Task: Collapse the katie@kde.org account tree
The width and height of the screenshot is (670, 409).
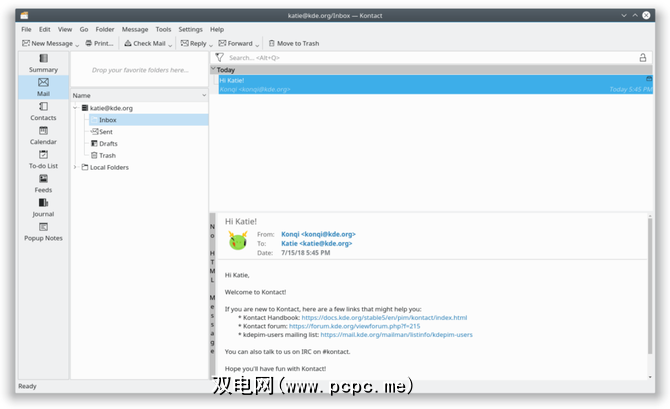Action: click(x=75, y=108)
